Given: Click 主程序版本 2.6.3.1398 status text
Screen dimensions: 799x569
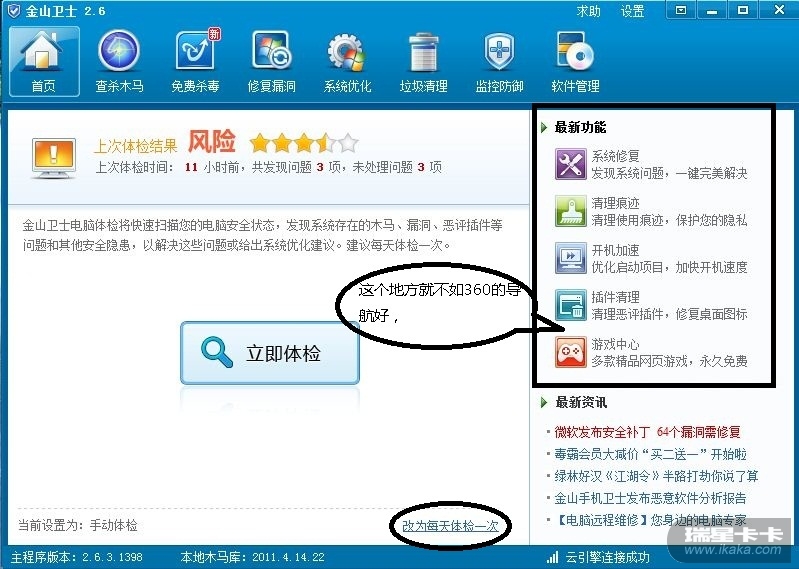Looking at the screenshot, I should [77, 557].
